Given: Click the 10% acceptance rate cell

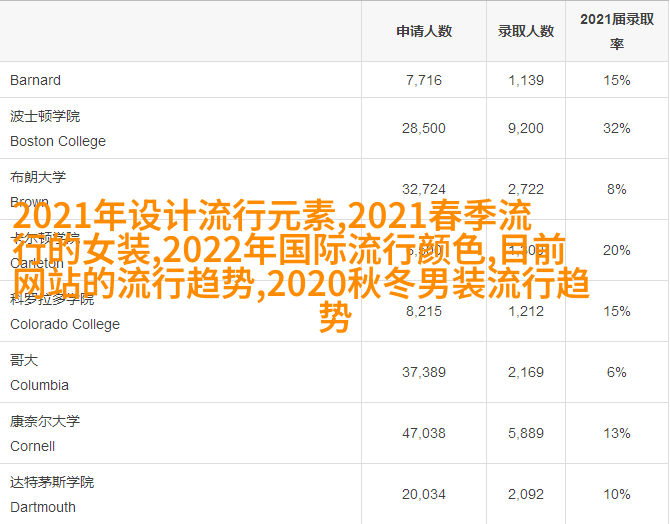Looking at the screenshot, I should pyautogui.click(x=617, y=495).
